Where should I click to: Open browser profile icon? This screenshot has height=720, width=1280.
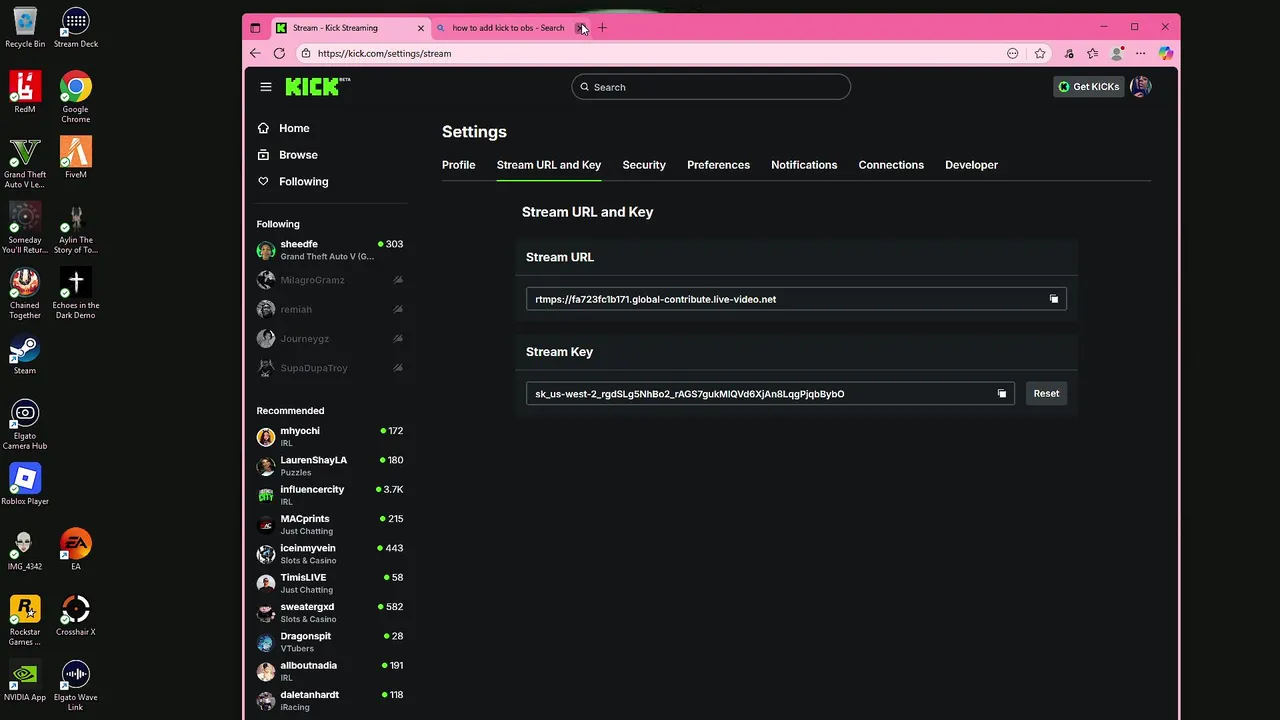pos(1117,54)
